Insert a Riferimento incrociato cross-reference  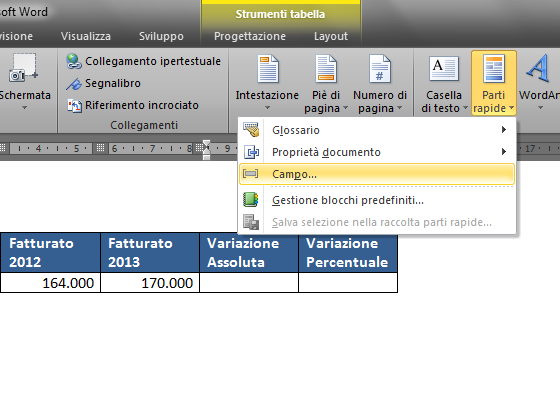pos(132,105)
